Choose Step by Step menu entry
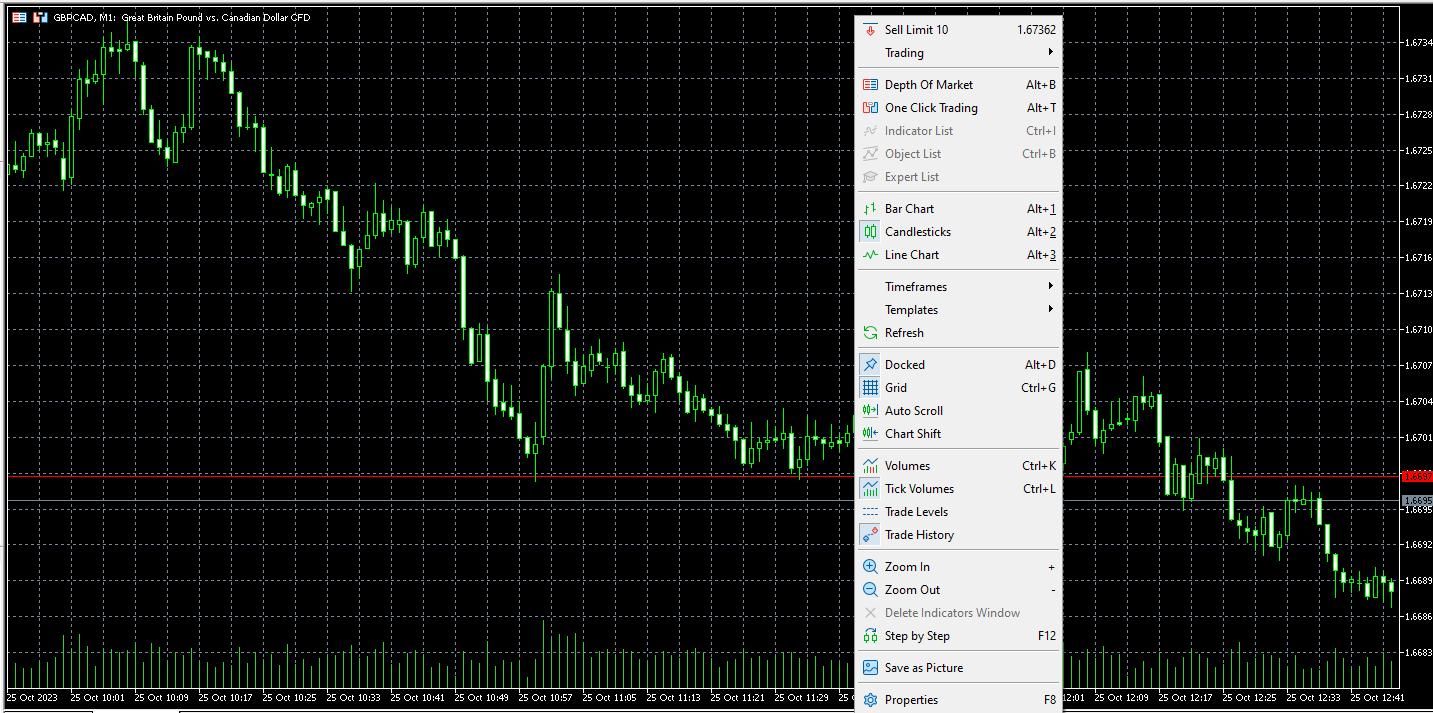 pos(917,636)
